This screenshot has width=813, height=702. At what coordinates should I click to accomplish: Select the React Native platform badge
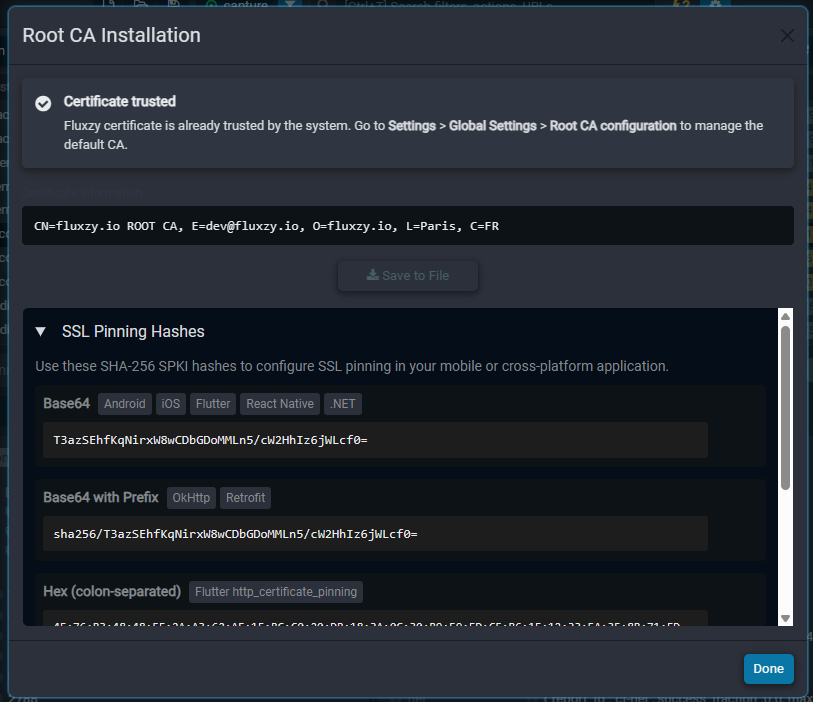(279, 404)
